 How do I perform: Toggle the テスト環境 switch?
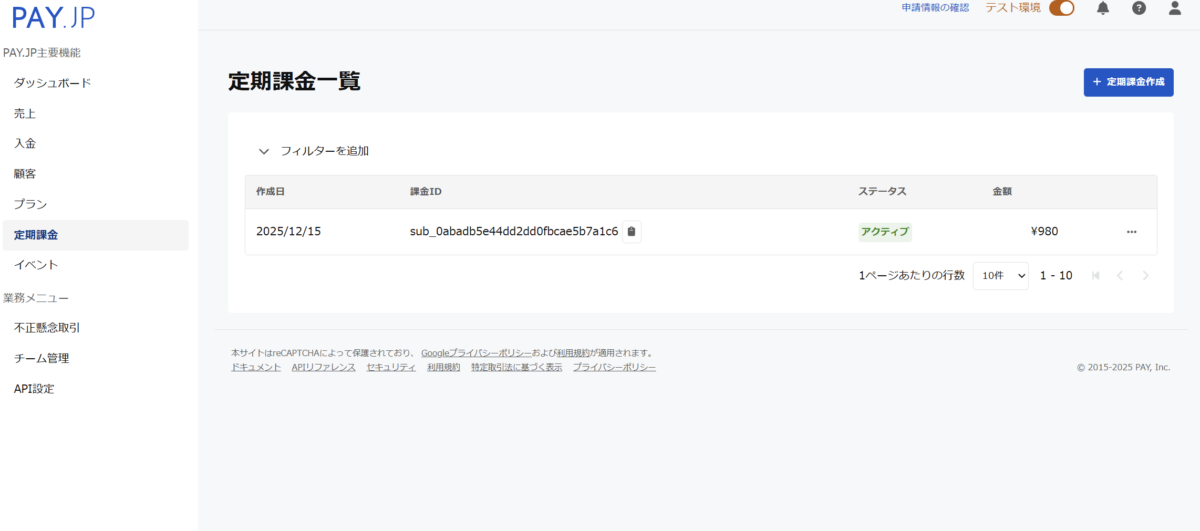1061,8
